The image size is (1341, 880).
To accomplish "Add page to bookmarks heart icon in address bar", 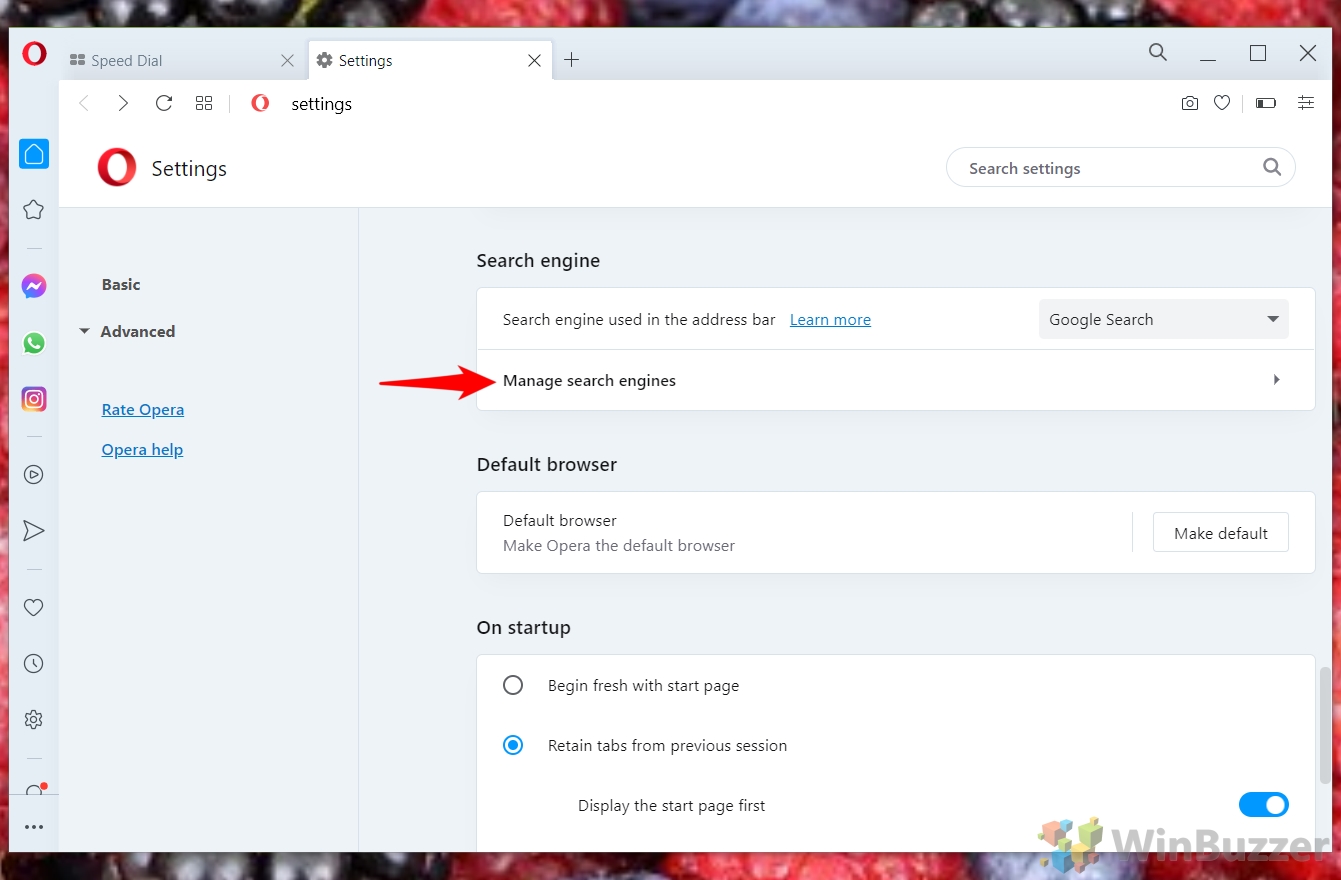I will click(1222, 103).
